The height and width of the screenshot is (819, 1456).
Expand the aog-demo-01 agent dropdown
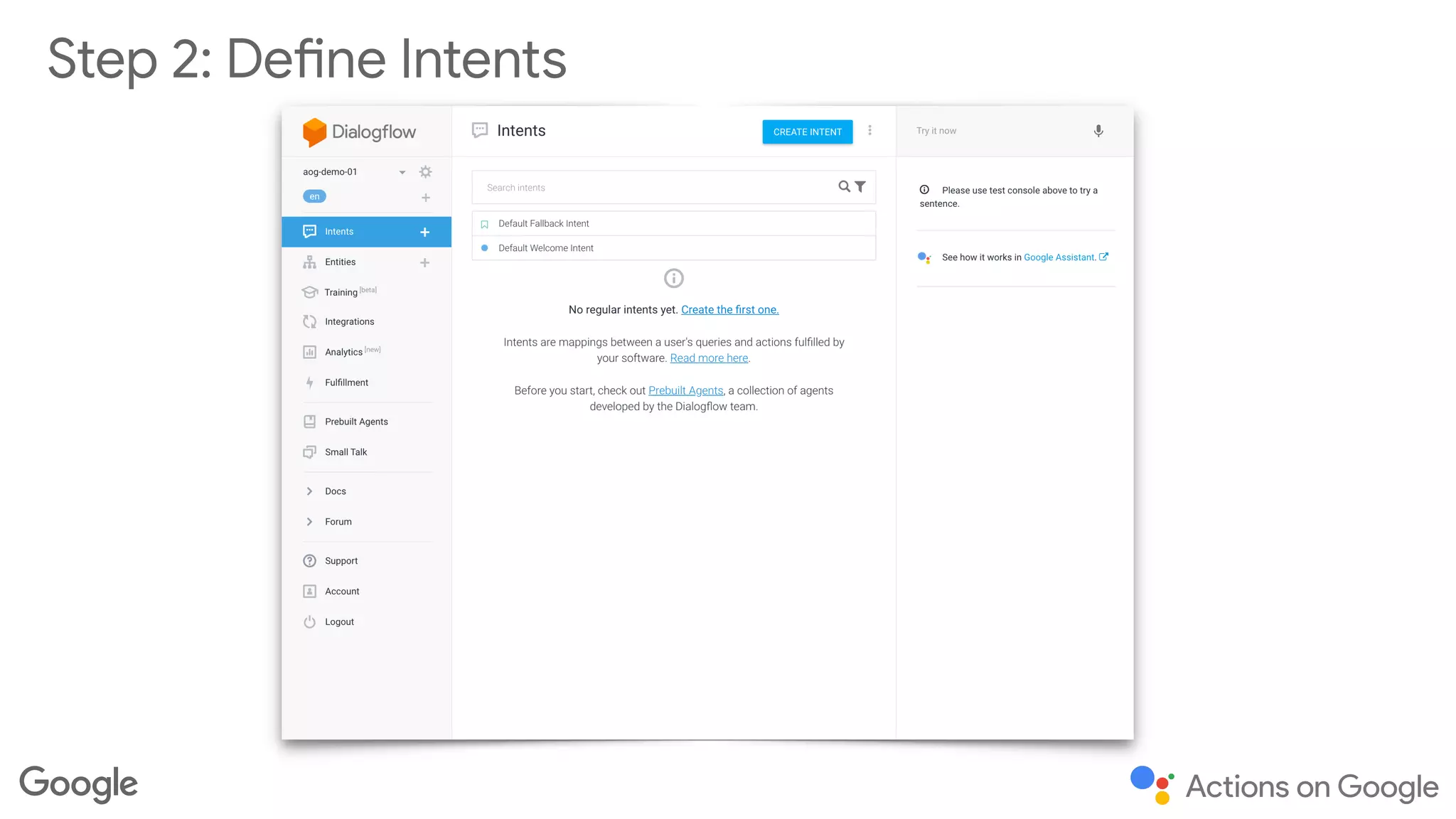pos(402,172)
